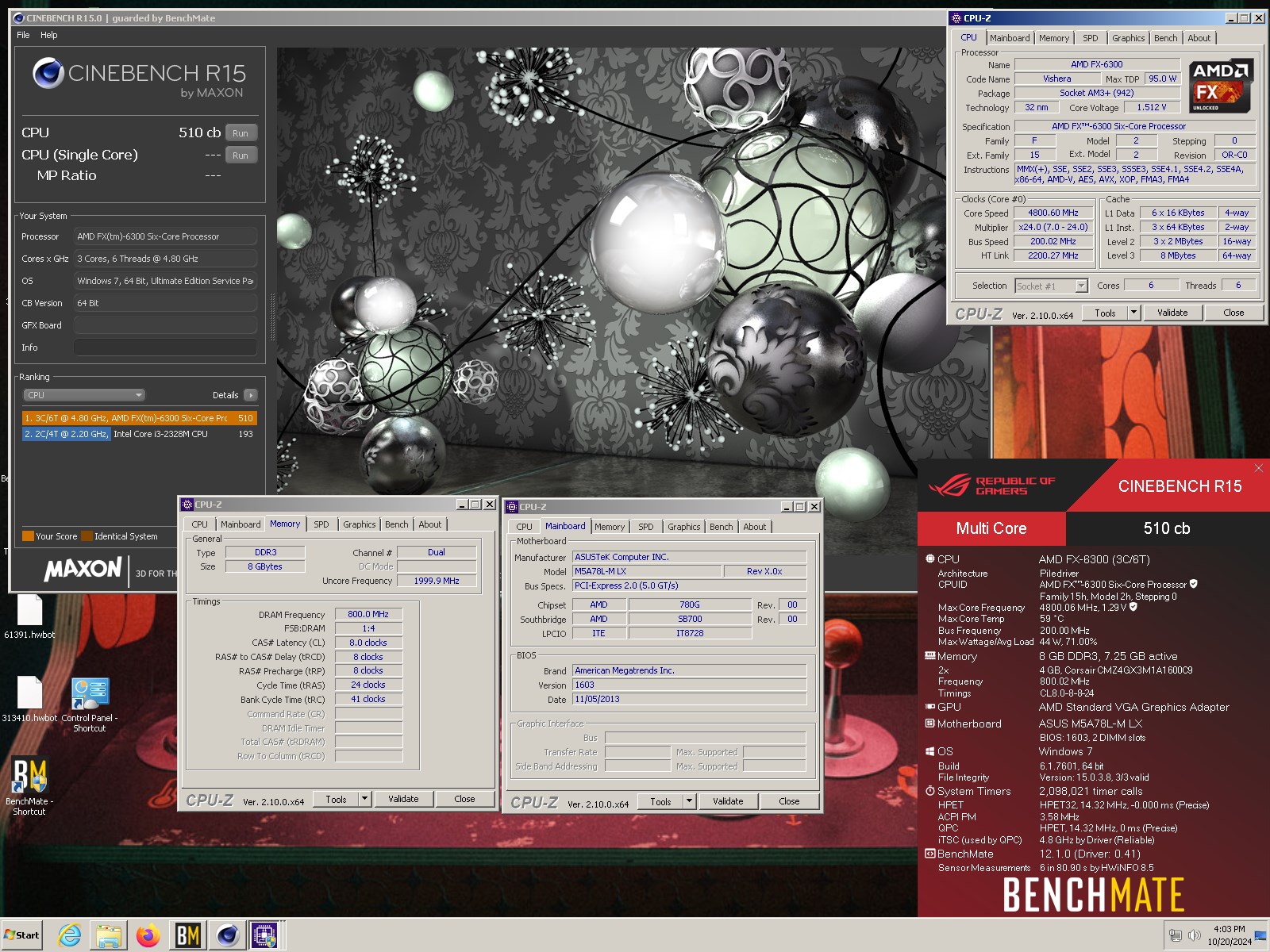Click the Memory module icon in BenchMate panel

point(929,656)
